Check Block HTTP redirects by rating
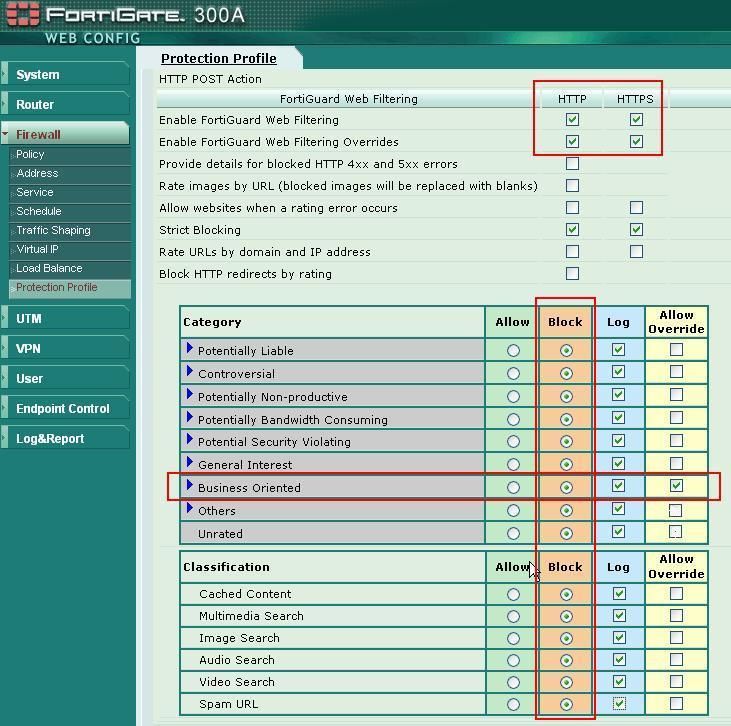The width and height of the screenshot is (731, 726). coord(572,274)
